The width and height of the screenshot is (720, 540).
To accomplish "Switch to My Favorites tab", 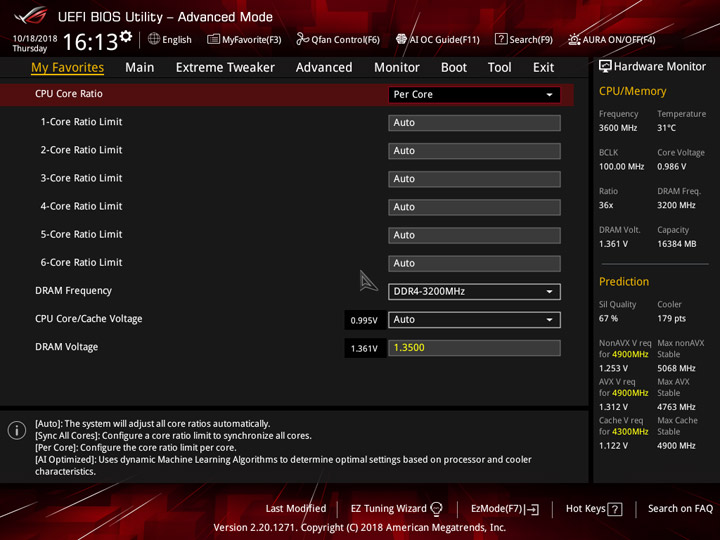I will tap(68, 68).
